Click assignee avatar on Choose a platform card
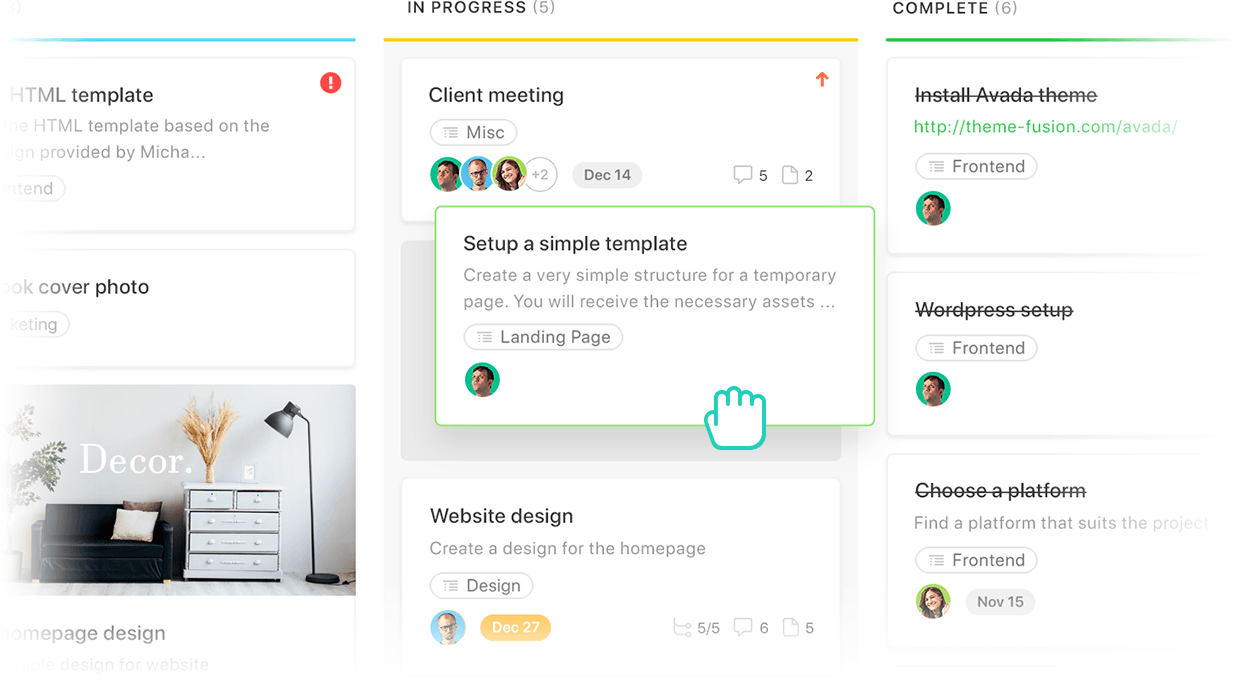The height and width of the screenshot is (691, 1240). 933,602
